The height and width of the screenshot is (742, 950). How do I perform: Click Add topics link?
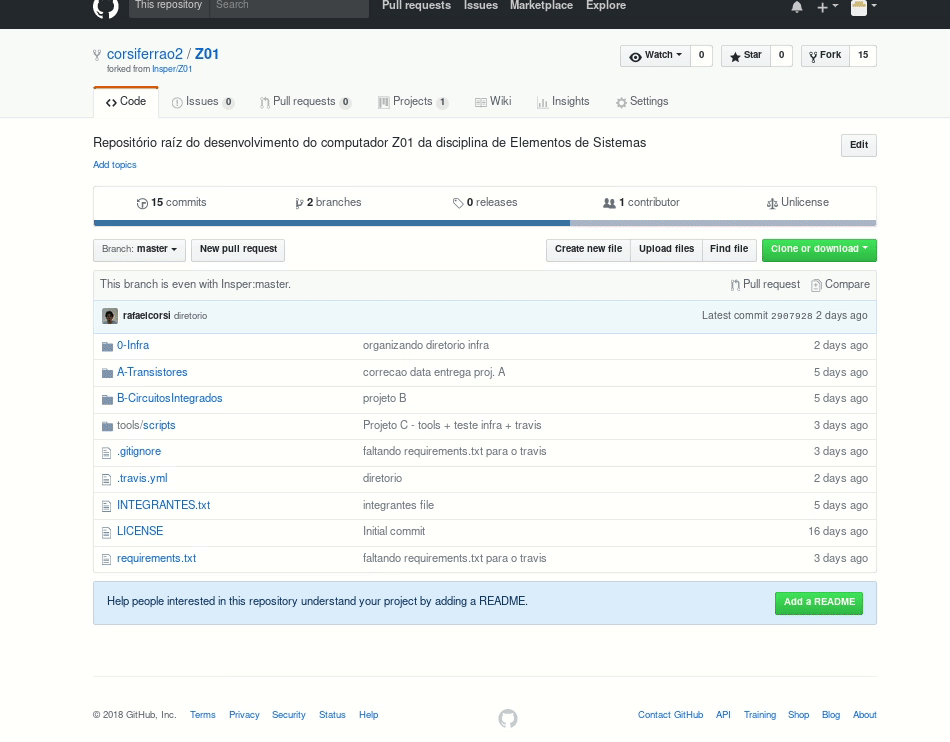click(115, 165)
